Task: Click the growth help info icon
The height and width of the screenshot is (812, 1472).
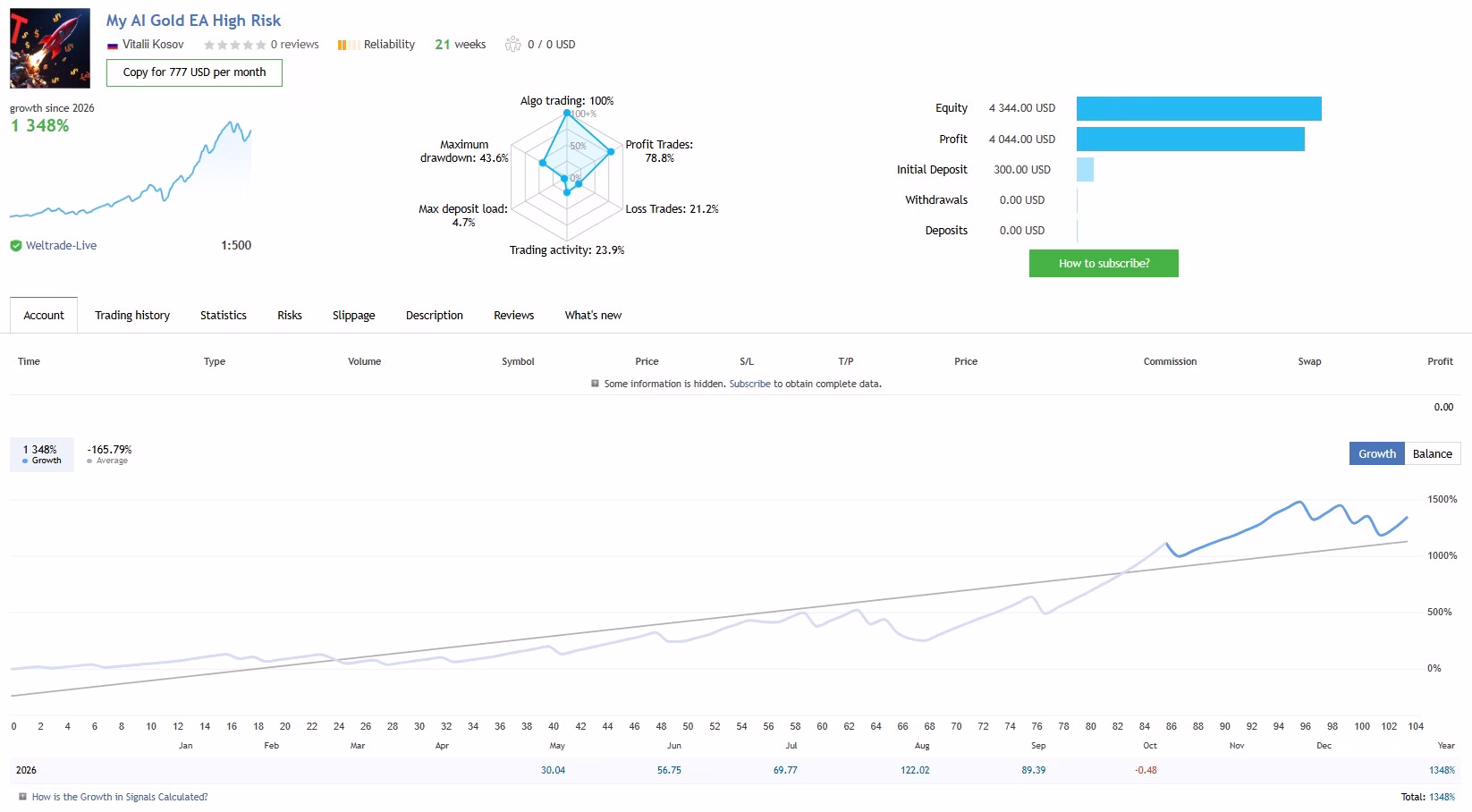Action: pyautogui.click(x=22, y=797)
